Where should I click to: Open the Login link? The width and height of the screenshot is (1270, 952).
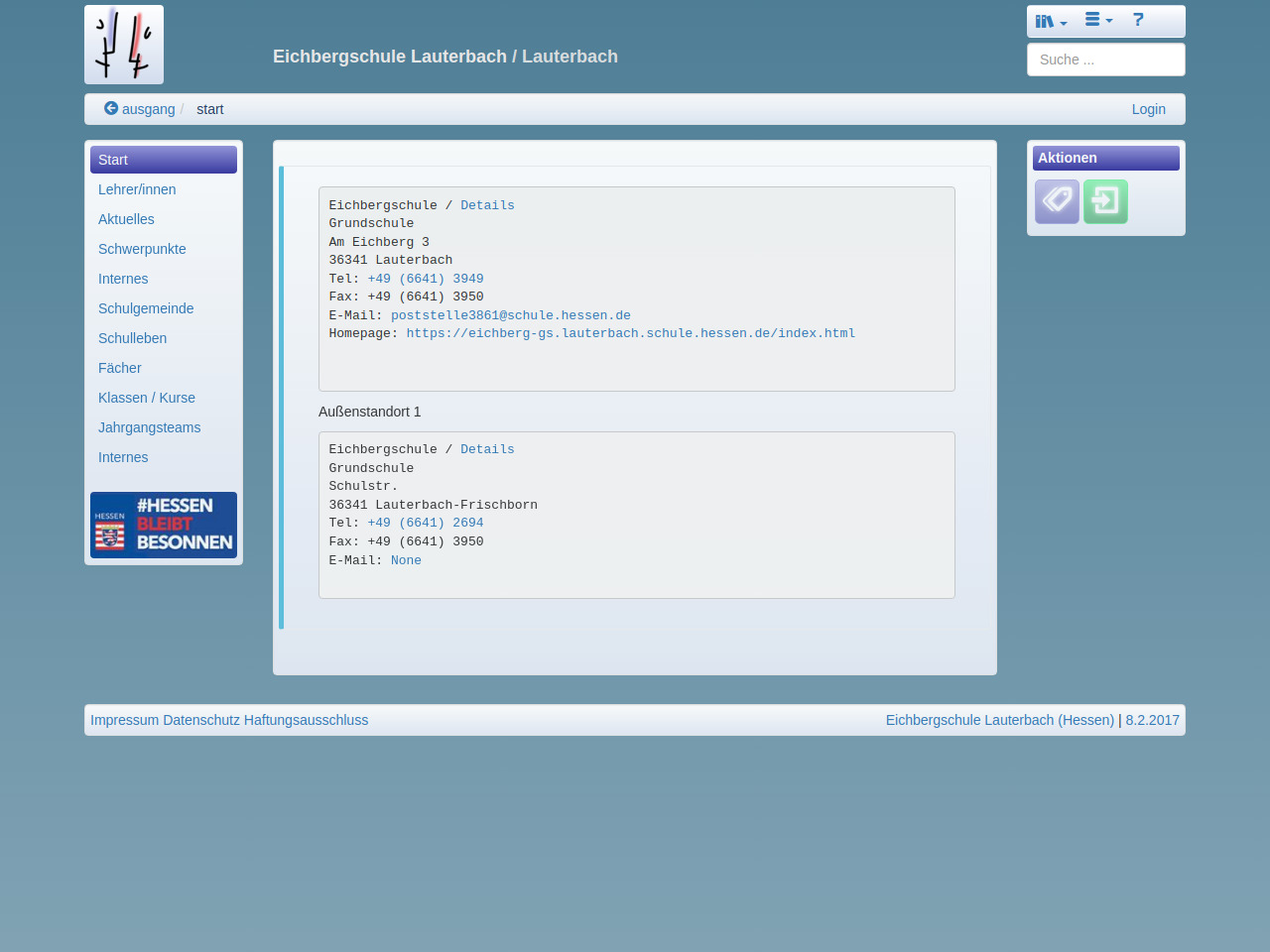tap(1148, 109)
